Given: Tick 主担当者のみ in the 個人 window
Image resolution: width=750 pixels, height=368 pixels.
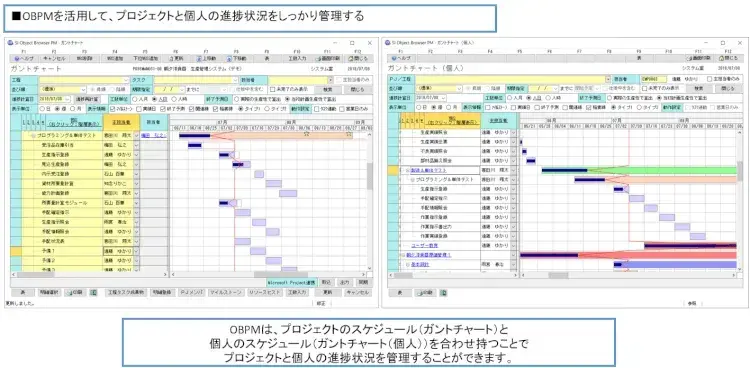Looking at the screenshot, I should 710,79.
